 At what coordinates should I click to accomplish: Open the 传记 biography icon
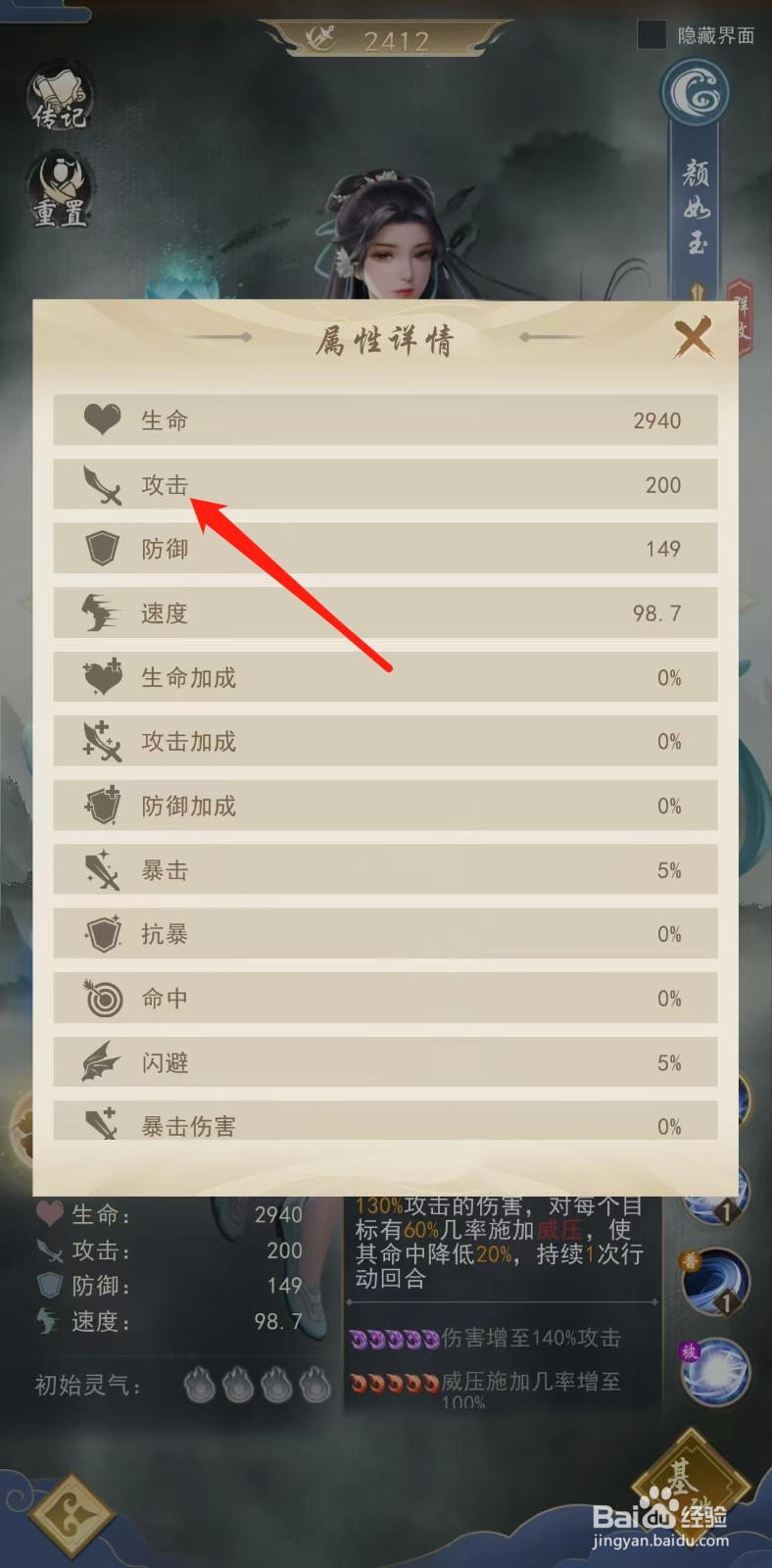60,97
